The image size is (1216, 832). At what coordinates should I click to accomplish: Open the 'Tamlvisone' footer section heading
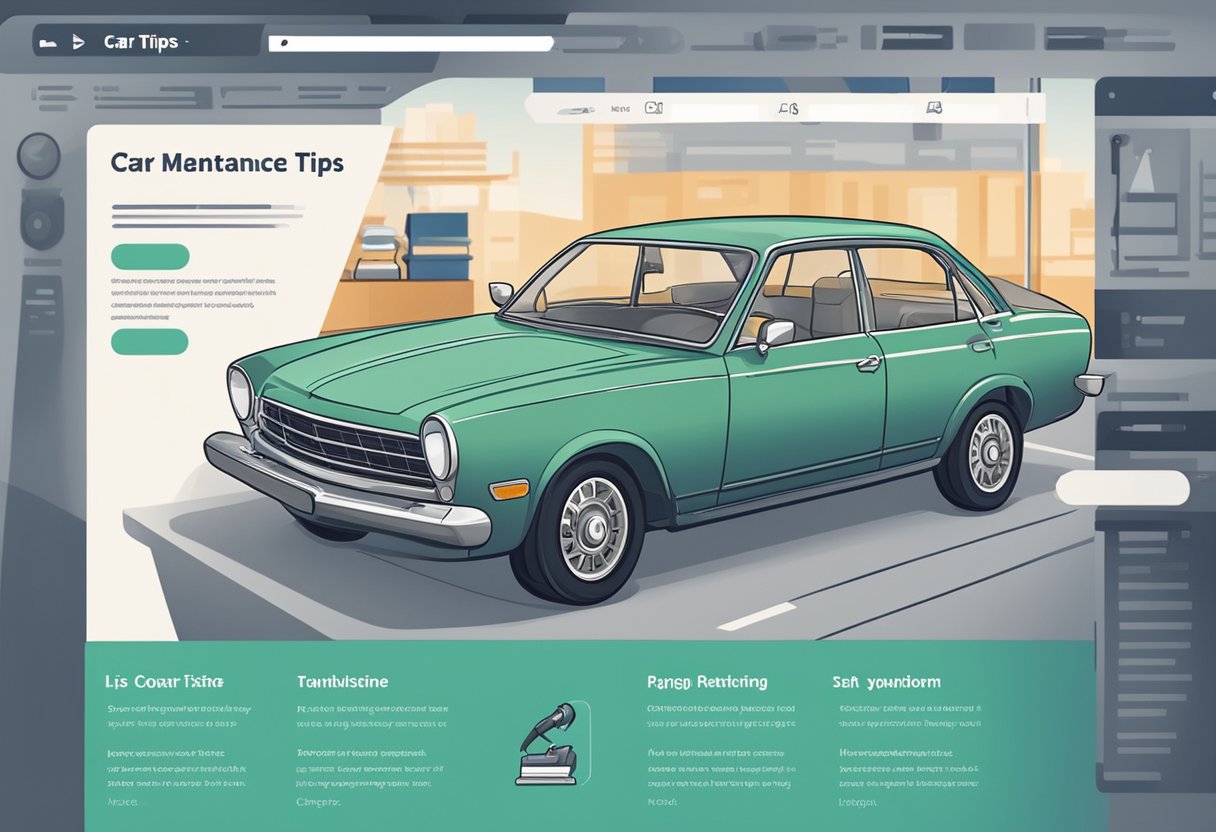pos(342,682)
